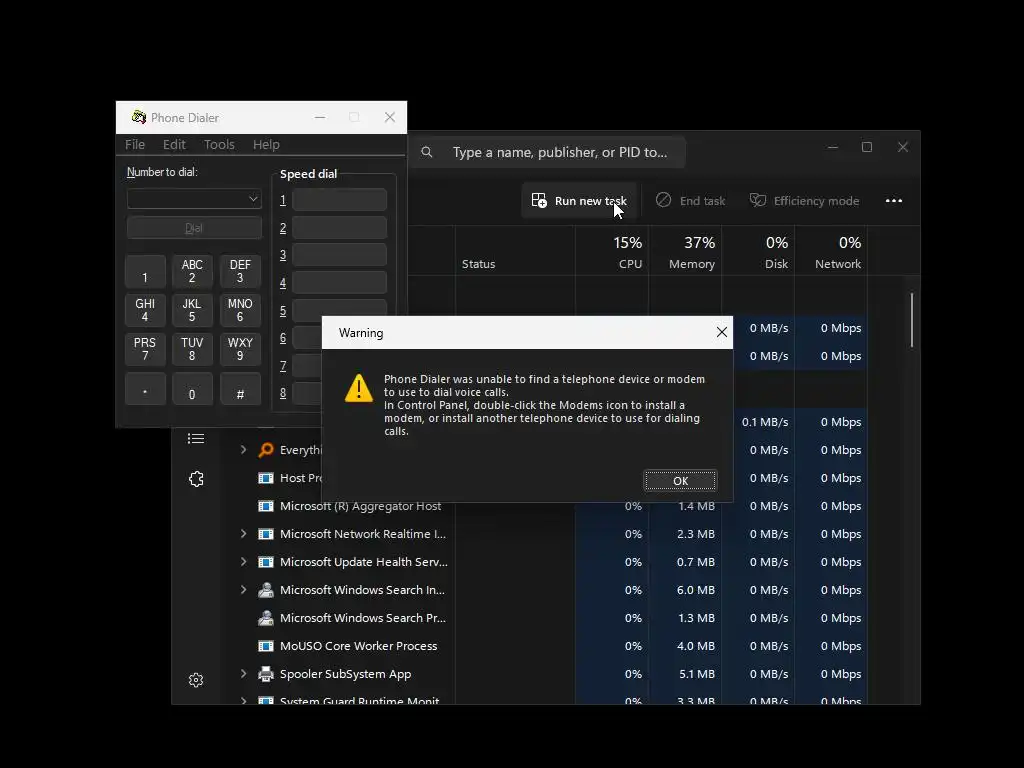The width and height of the screenshot is (1024, 768).
Task: Click the star keypad button
Action: tap(145, 389)
